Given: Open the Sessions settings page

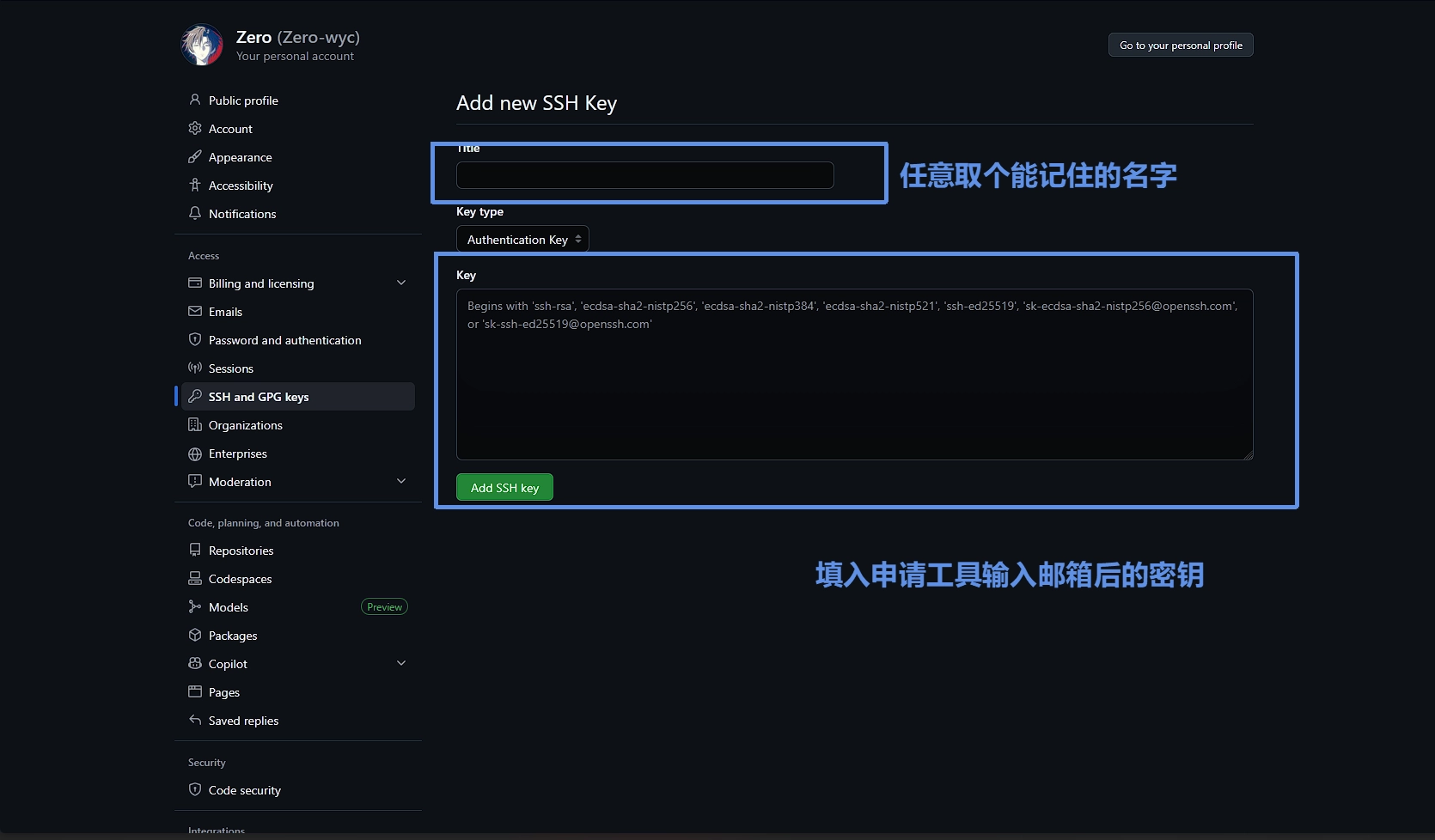Looking at the screenshot, I should pyautogui.click(x=230, y=368).
